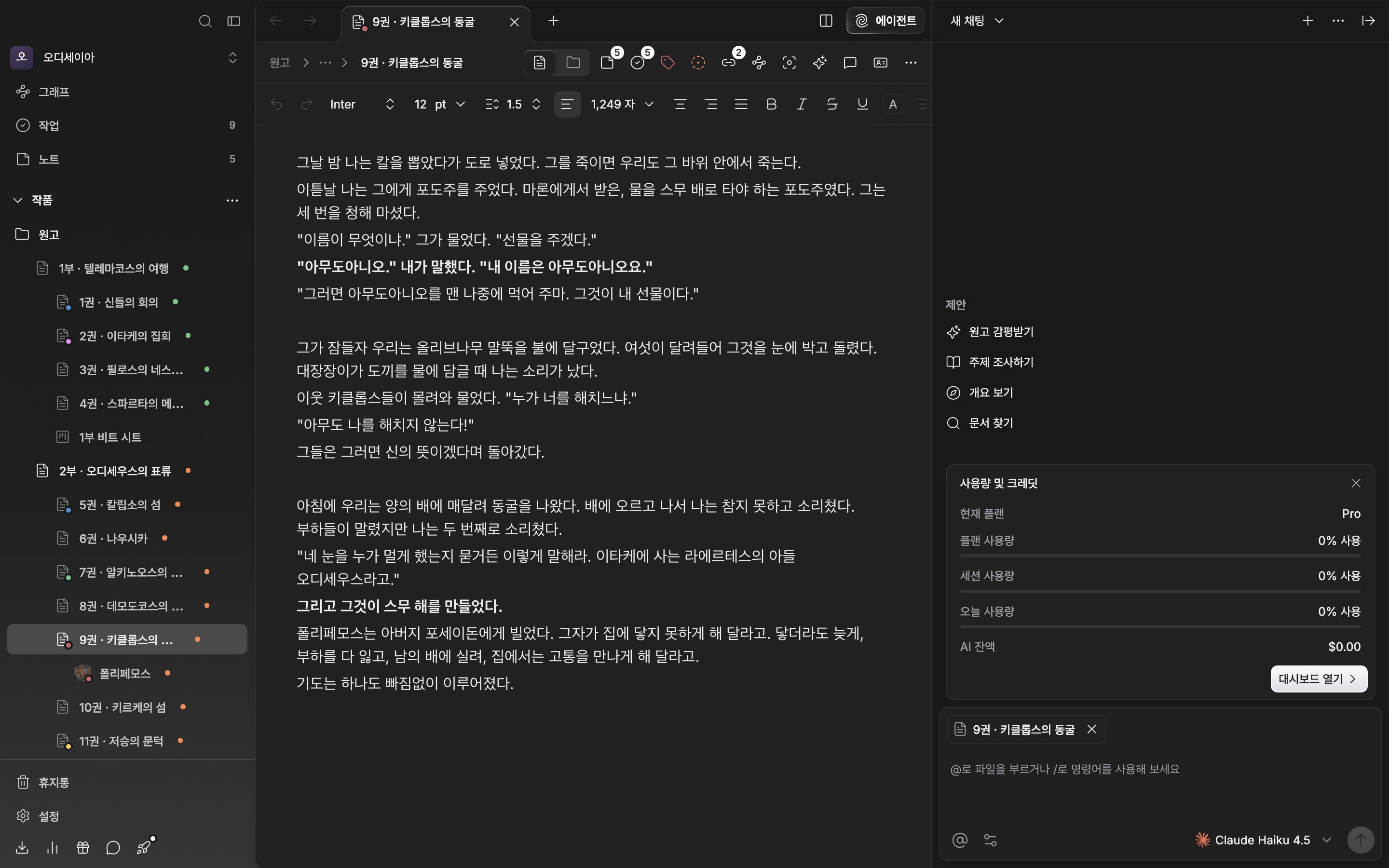Open the 오디세이아 workspace switcher
The image size is (1389, 868).
coord(127,57)
